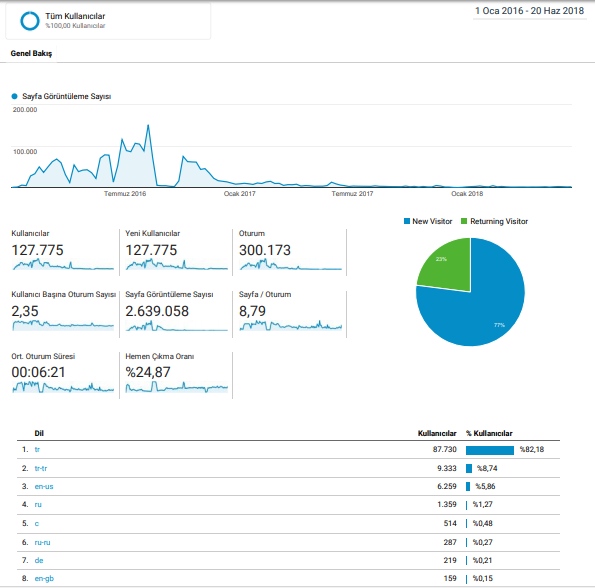595x588 pixels.
Task: Switch to the Genel Bakış tab
Action: pos(31,53)
